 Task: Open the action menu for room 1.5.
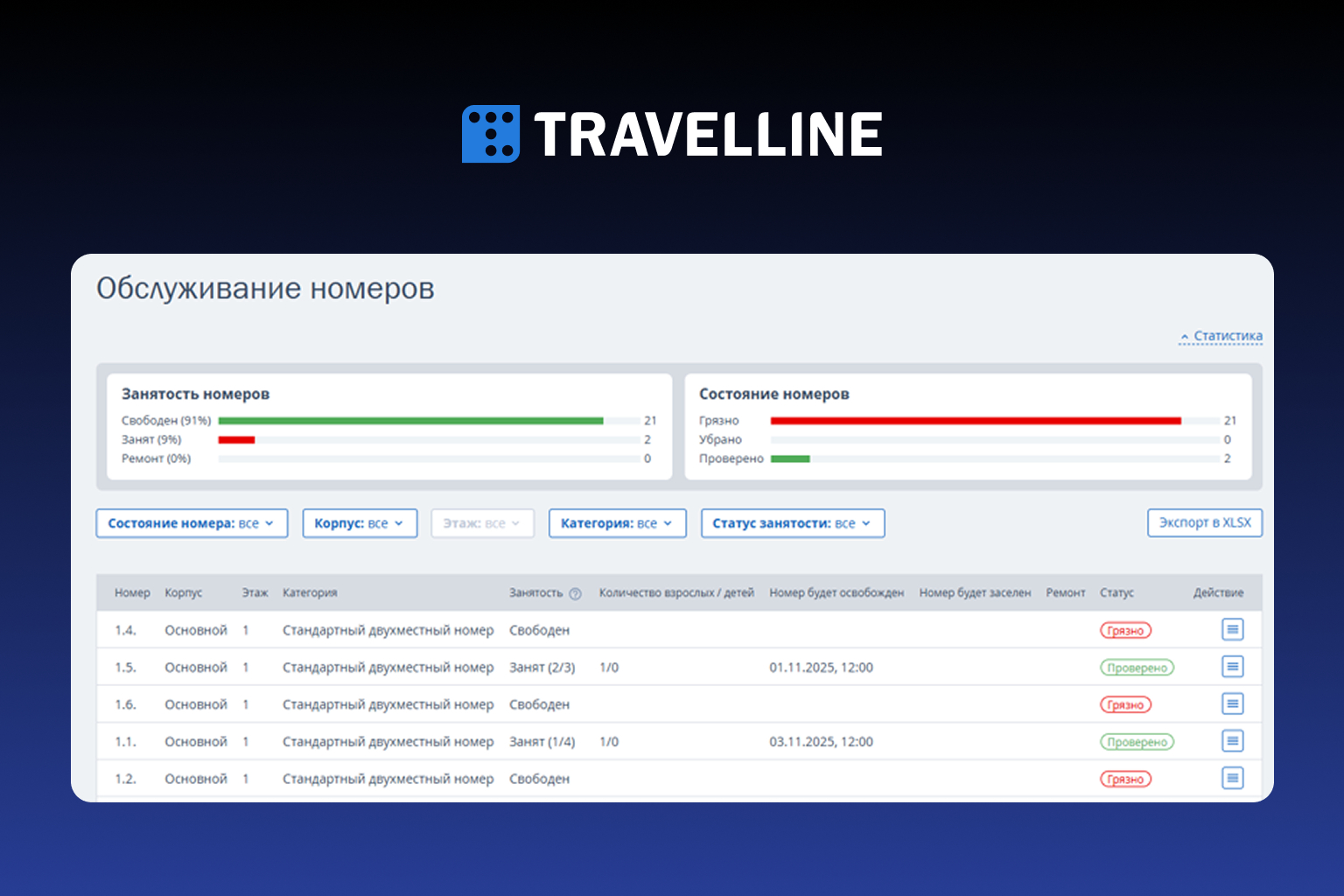1232,667
